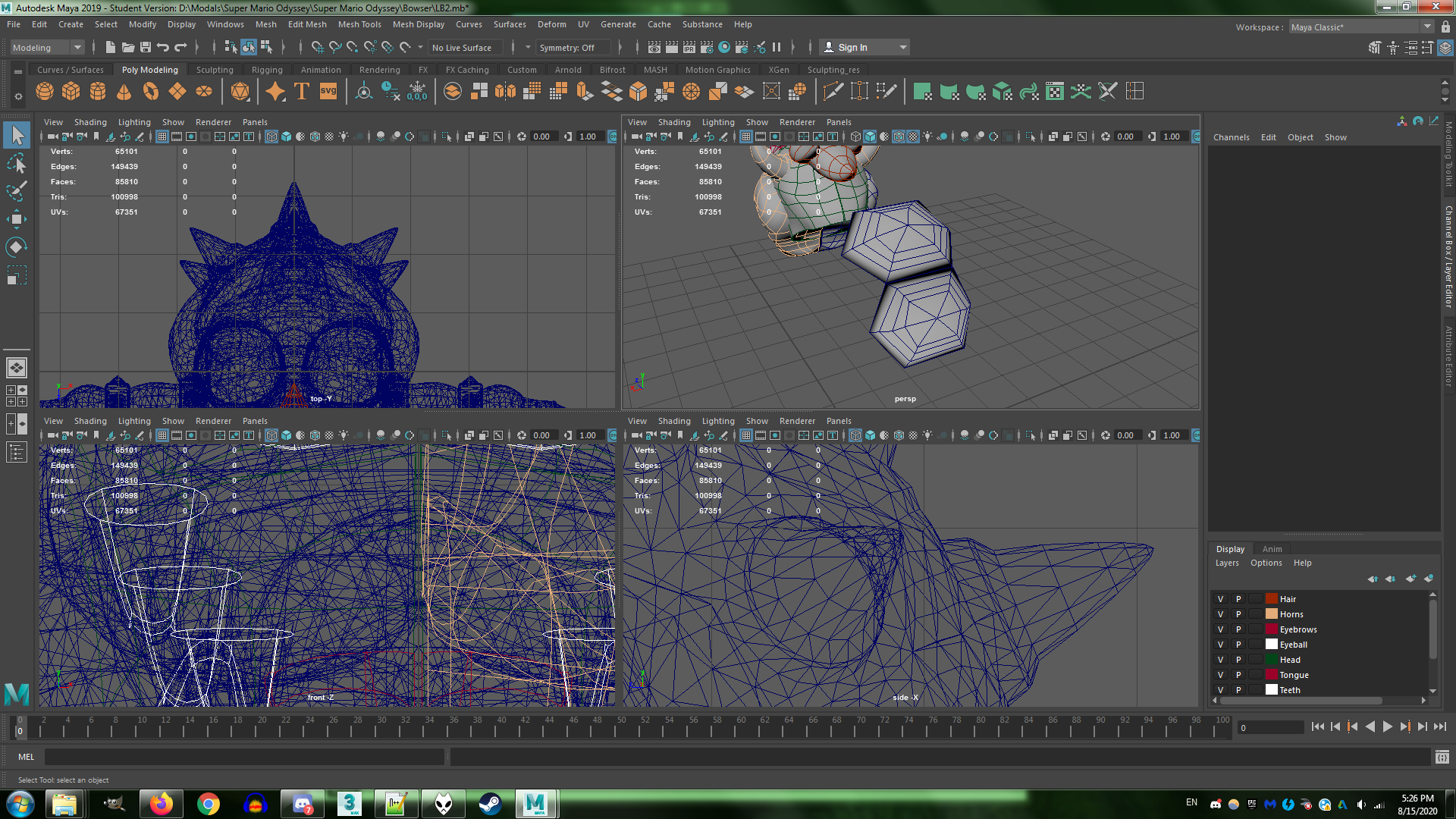
Task: Click the Save Scene icon in status line
Action: pos(146,47)
